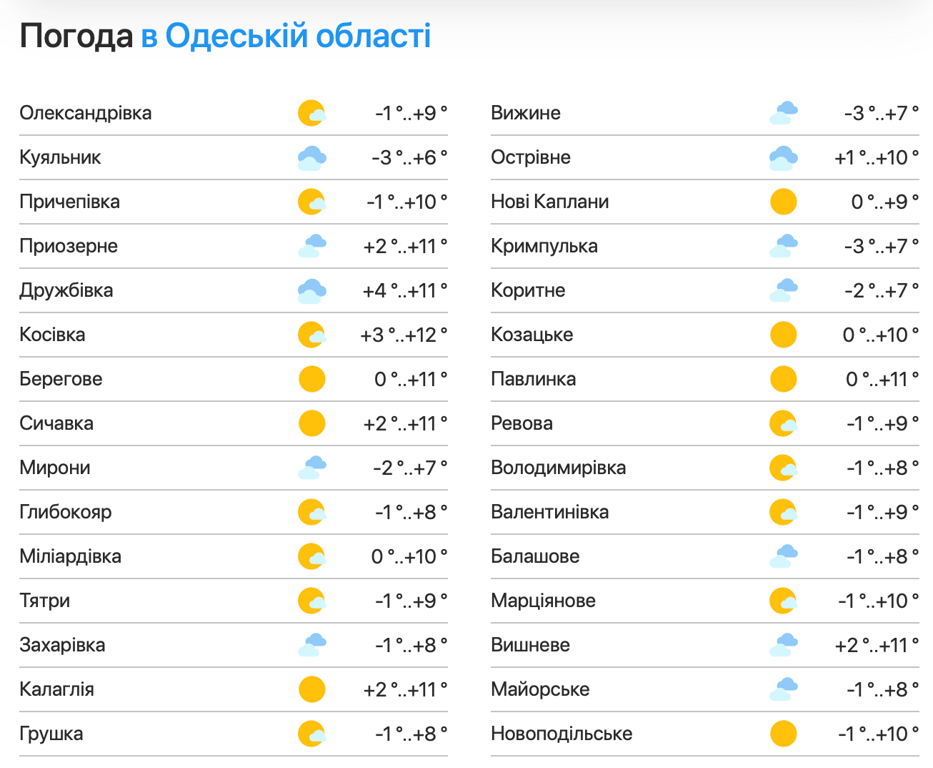The image size is (933, 768).
Task: Open the Захарівка locality link
Action: (62, 645)
